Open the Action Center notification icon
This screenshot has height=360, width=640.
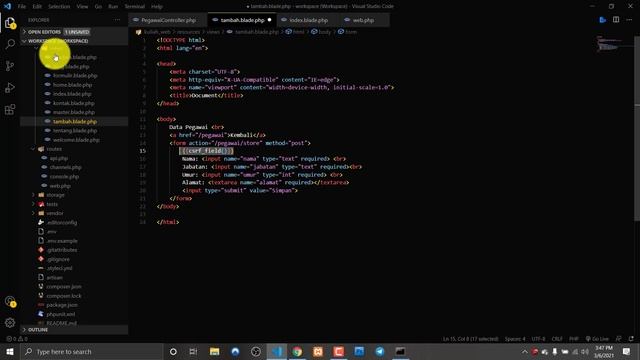point(627,351)
